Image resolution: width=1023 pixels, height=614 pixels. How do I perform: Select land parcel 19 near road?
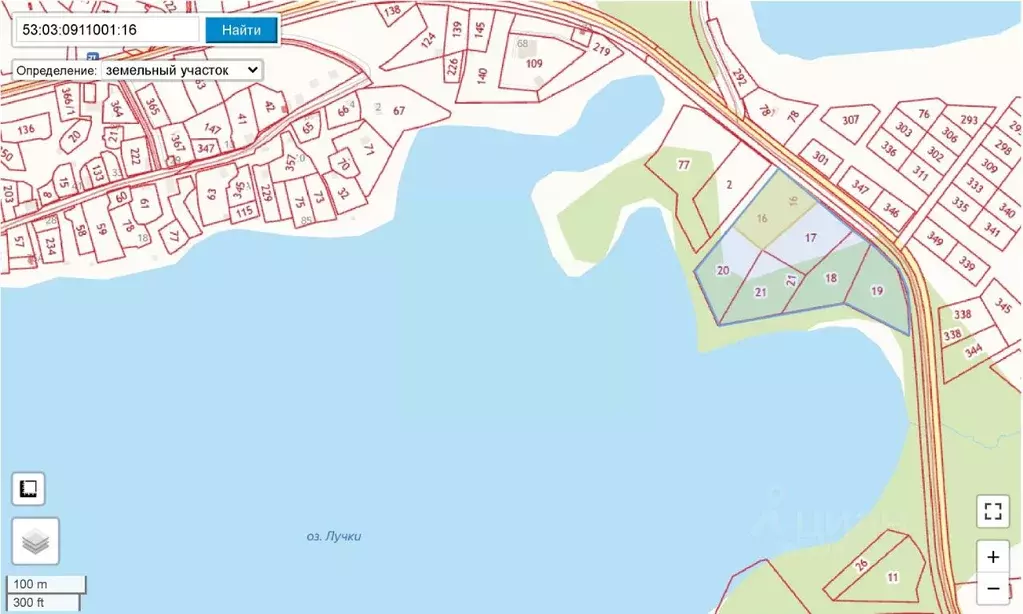(877, 291)
